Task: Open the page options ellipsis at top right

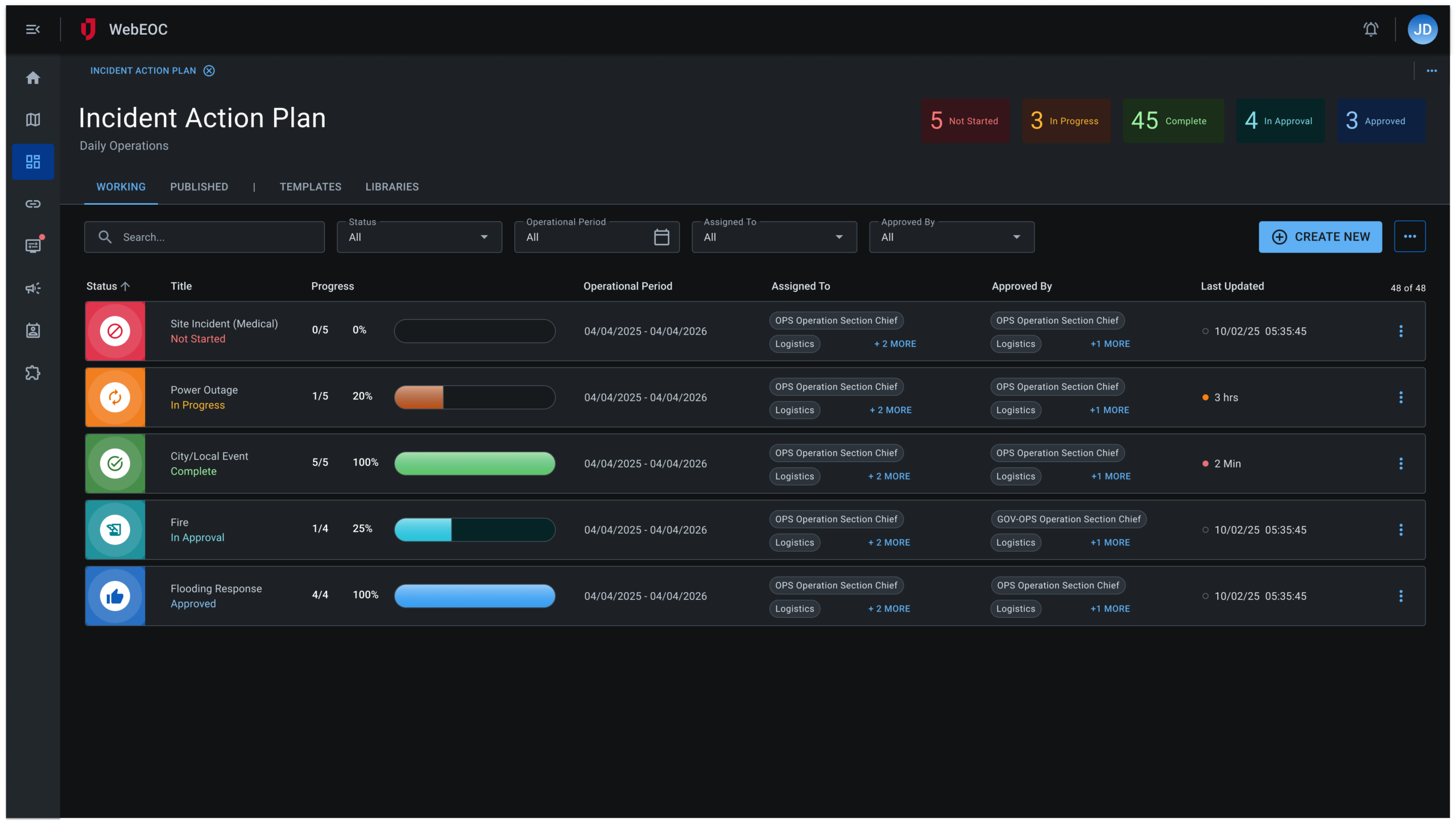Action: pos(1431,71)
